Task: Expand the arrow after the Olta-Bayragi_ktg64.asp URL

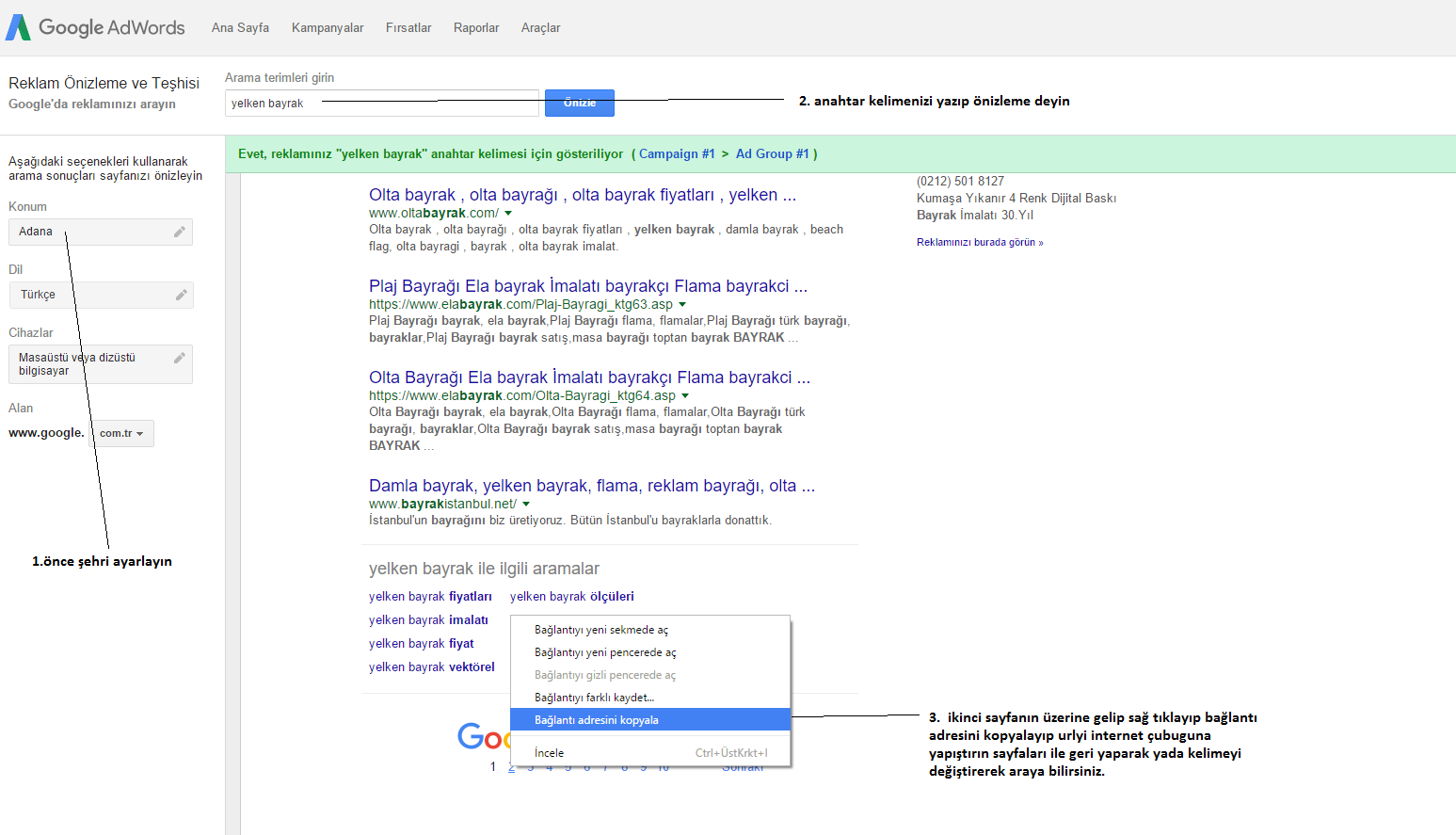Action: pyautogui.click(x=685, y=396)
